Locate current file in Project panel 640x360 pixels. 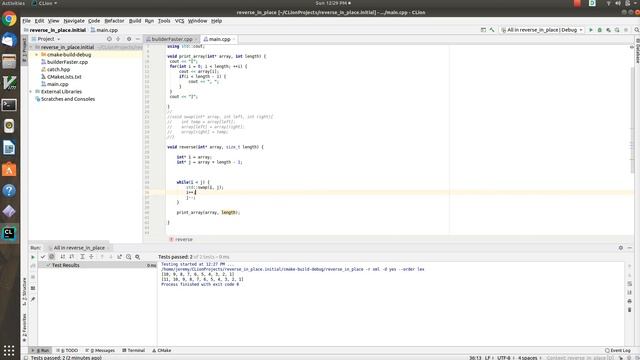click(109, 39)
